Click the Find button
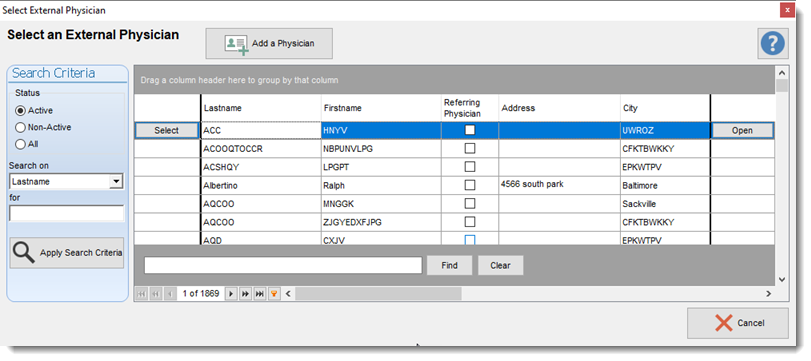 (x=449, y=265)
